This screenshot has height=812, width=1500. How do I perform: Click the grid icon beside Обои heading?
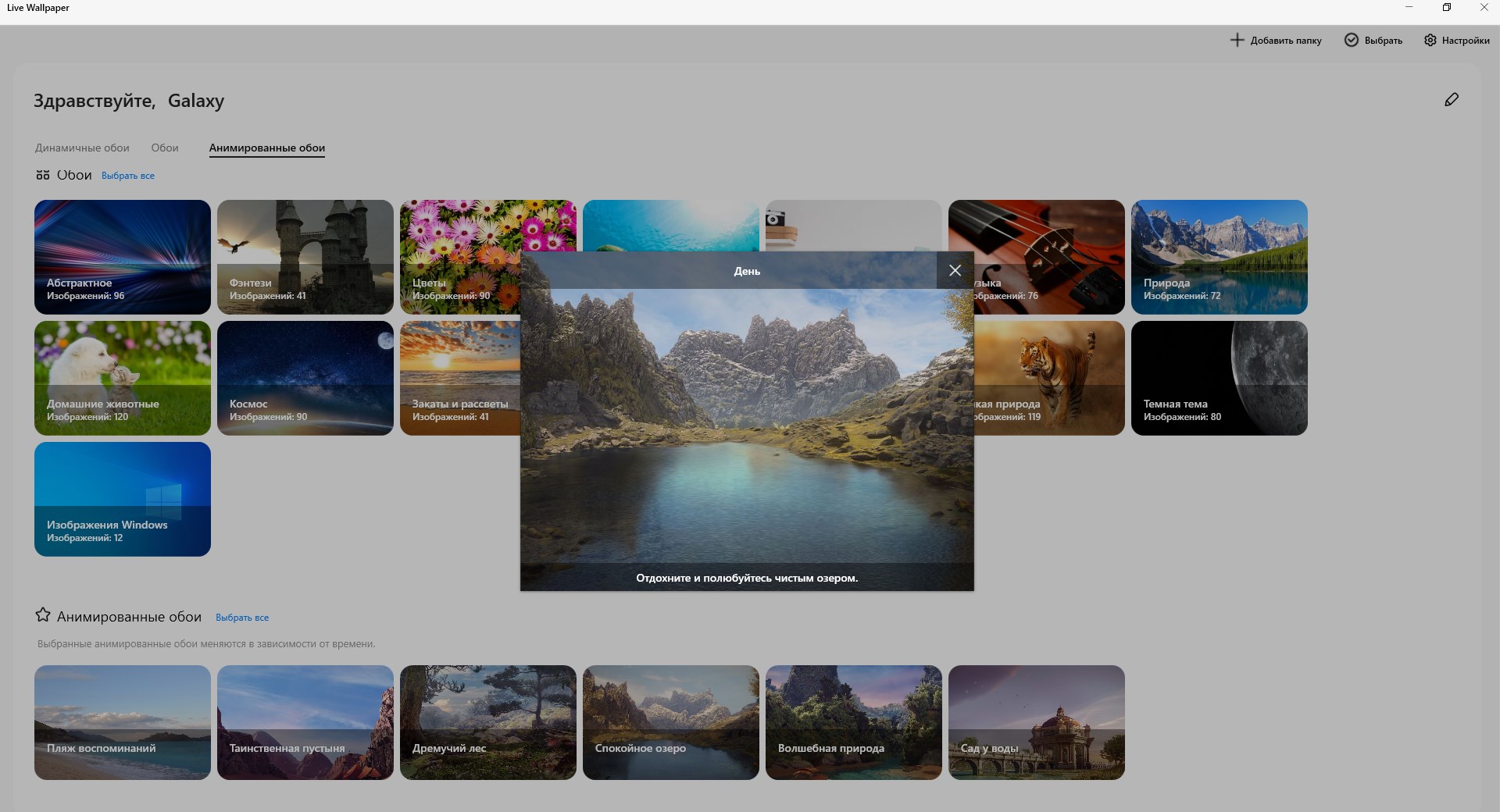coord(43,175)
